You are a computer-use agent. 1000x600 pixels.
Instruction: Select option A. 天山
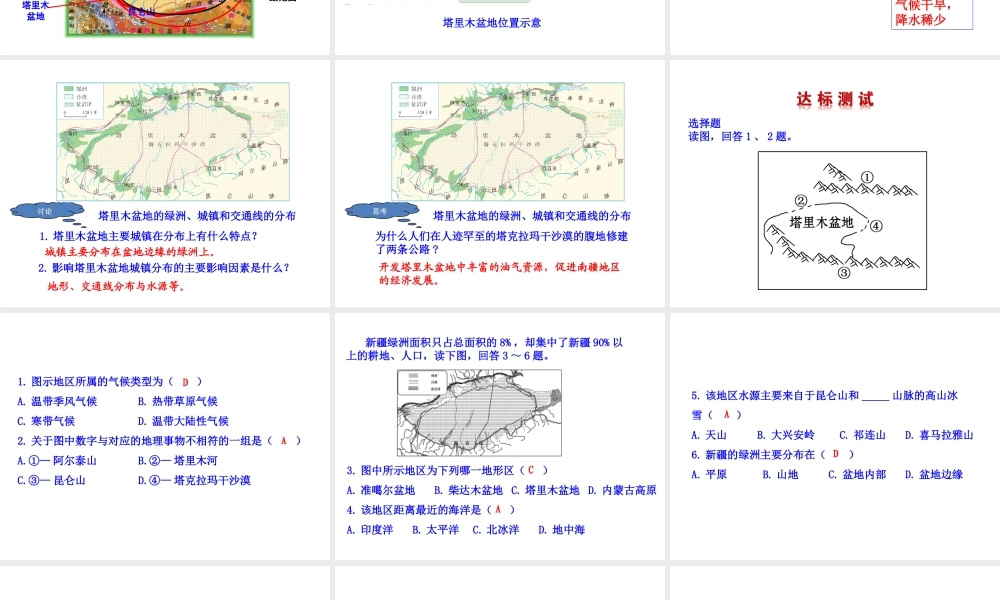pos(709,435)
